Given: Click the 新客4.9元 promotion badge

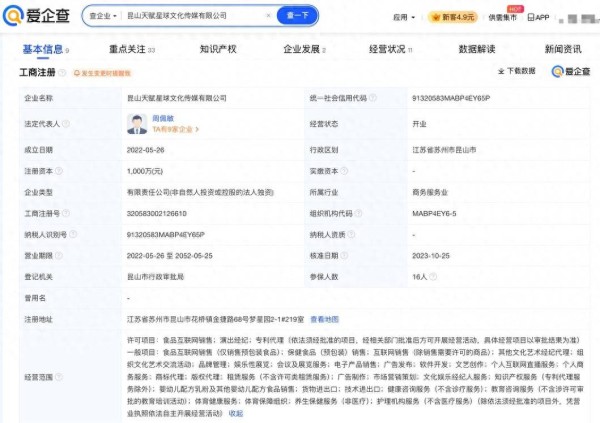Looking at the screenshot, I should 453,17.
